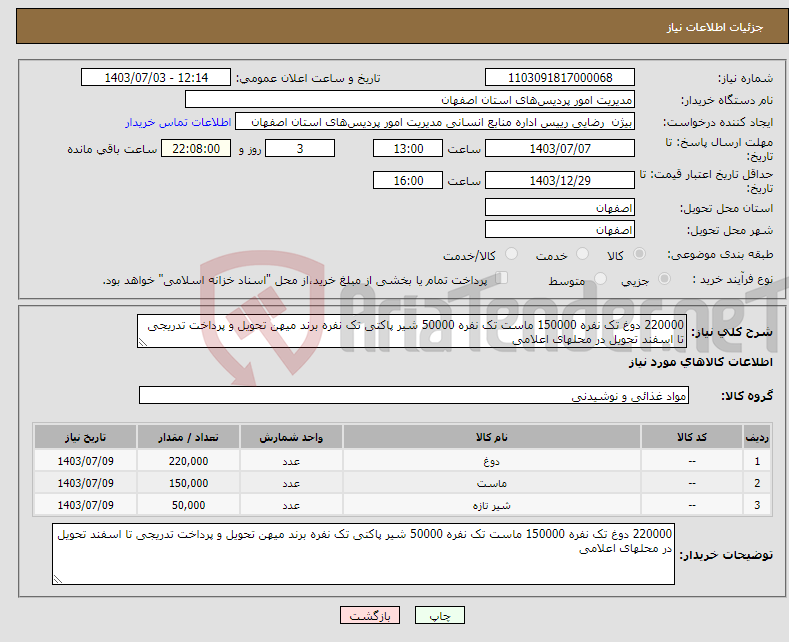Open اطلاعات تماس خریدار link
Screen dimensions: 789x642
pos(178,122)
